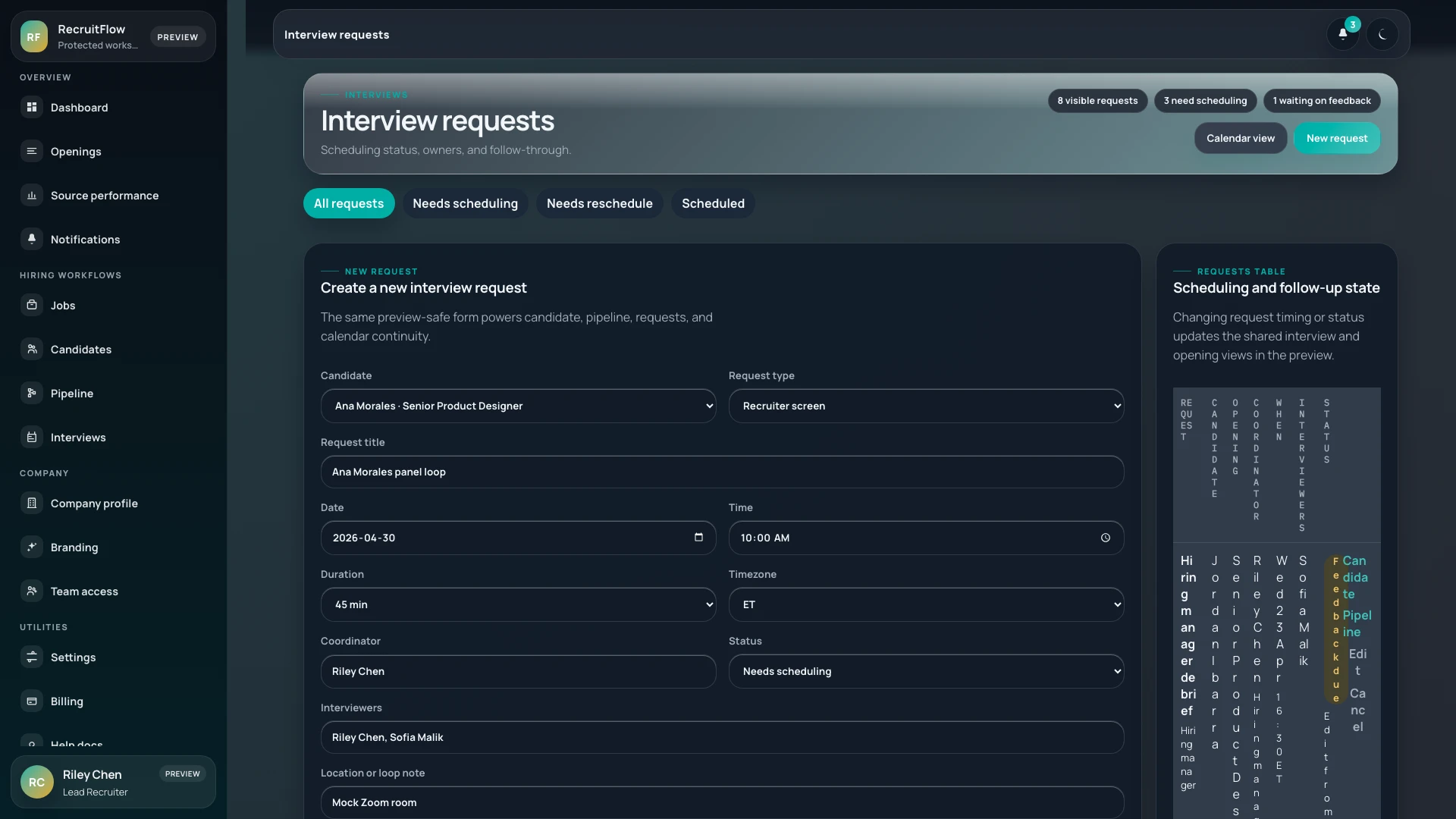Click the Branding sparkle icon
The image size is (1456, 819).
click(x=32, y=547)
